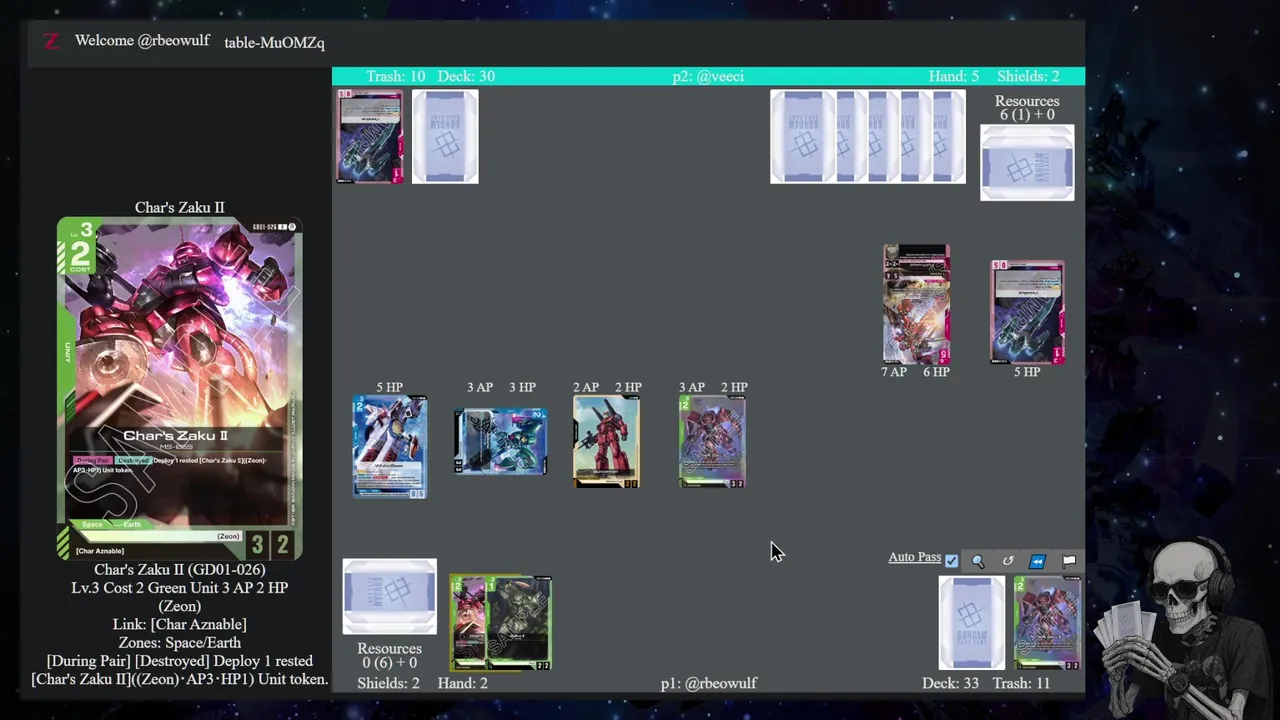The width and height of the screenshot is (1280, 720).
Task: Click the table-MuOMZq table name
Action: point(274,43)
